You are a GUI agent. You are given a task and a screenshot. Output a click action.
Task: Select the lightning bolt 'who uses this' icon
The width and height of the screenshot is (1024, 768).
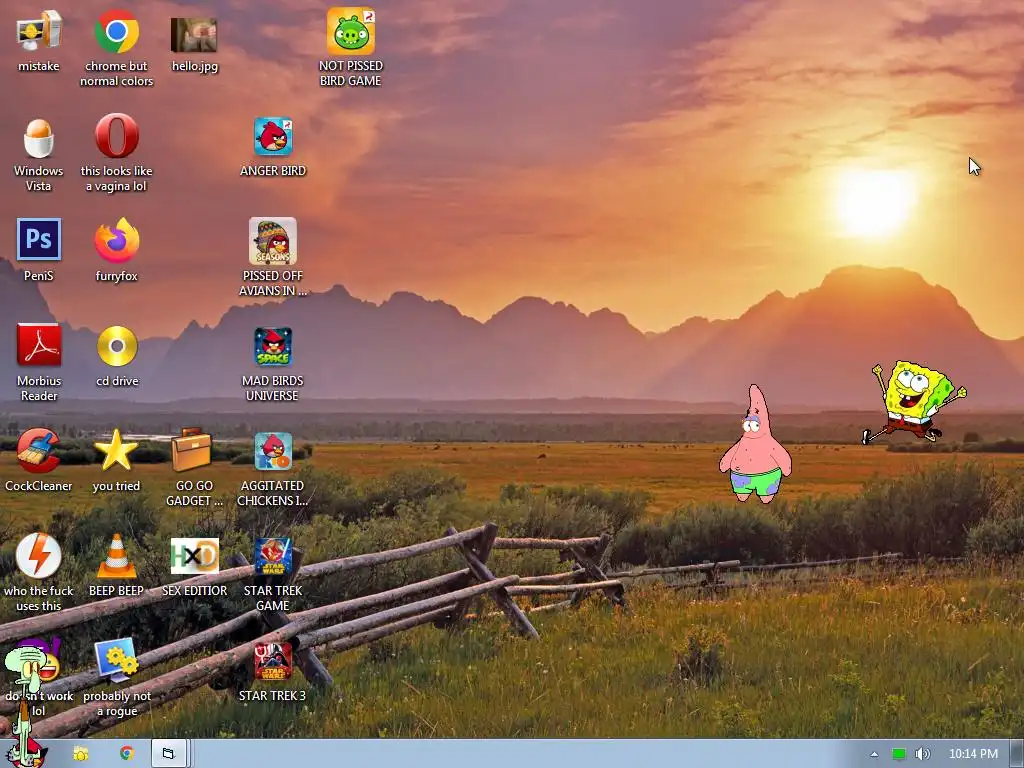(39, 556)
